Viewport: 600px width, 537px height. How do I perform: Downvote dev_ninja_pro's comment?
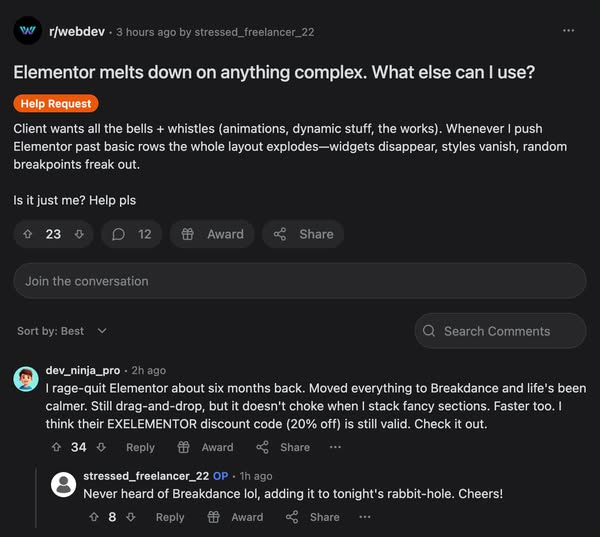coord(100,447)
